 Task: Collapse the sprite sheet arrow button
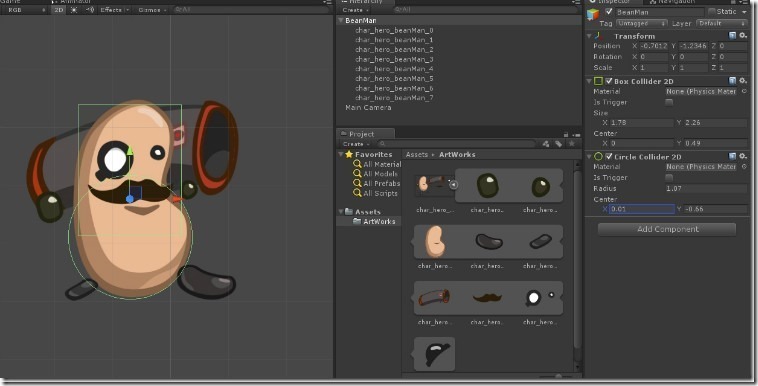click(453, 184)
